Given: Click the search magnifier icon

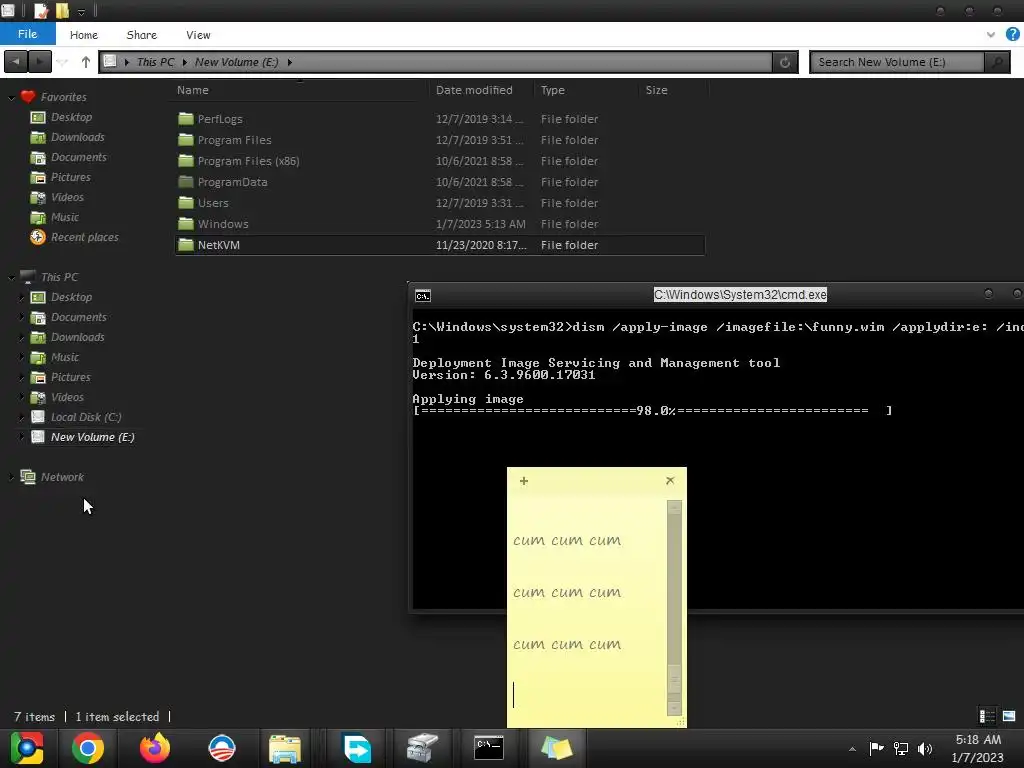Looking at the screenshot, I should (x=997, y=62).
